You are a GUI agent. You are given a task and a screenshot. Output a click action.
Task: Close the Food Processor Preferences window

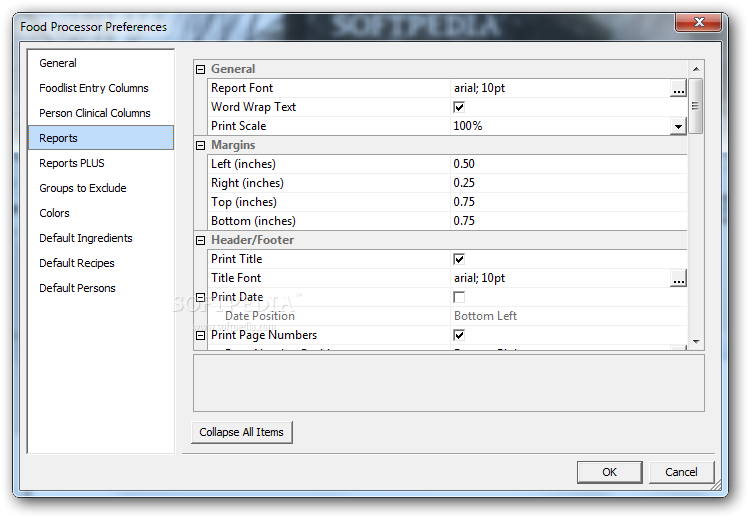pyautogui.click(x=699, y=22)
